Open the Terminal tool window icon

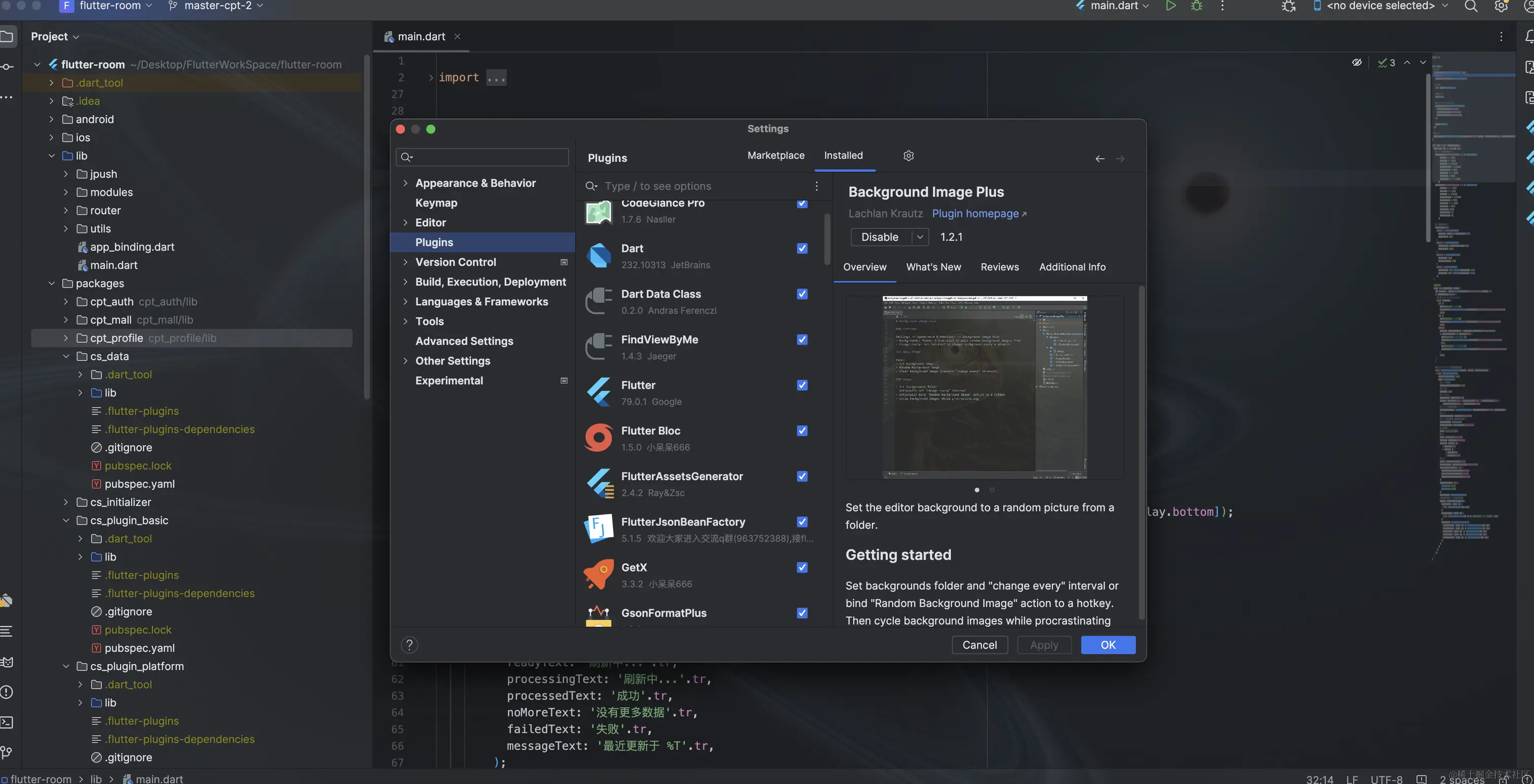pos(7,723)
